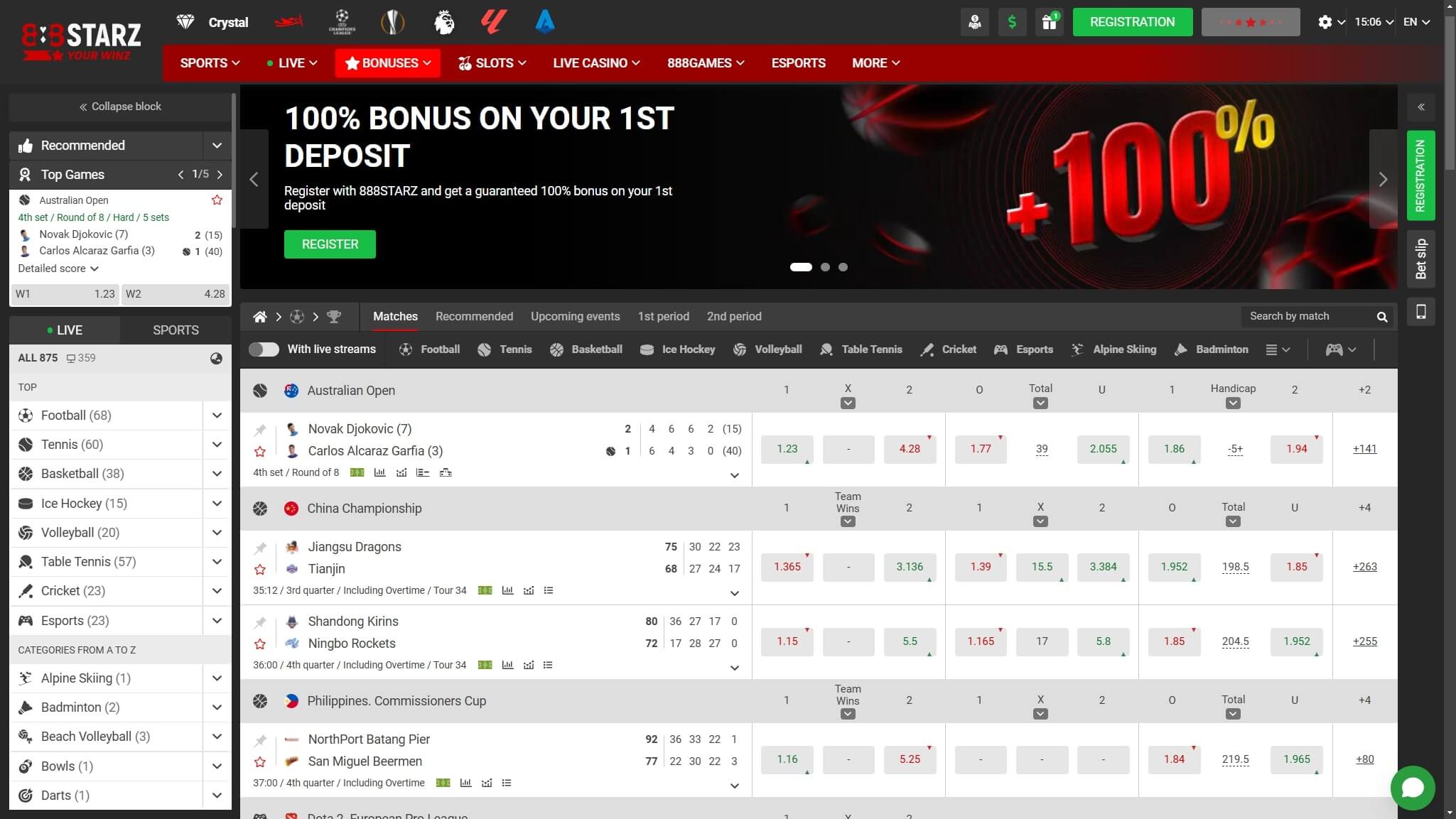Open the live chat bubble
Screen dimensions: 1456x819
[x=1413, y=788]
